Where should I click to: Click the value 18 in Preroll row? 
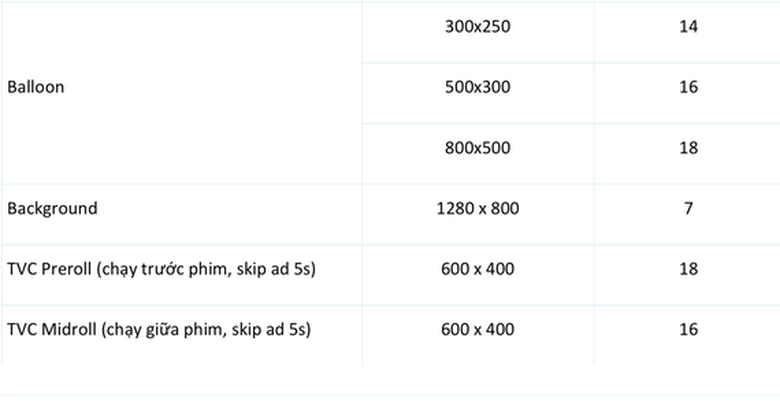[688, 269]
